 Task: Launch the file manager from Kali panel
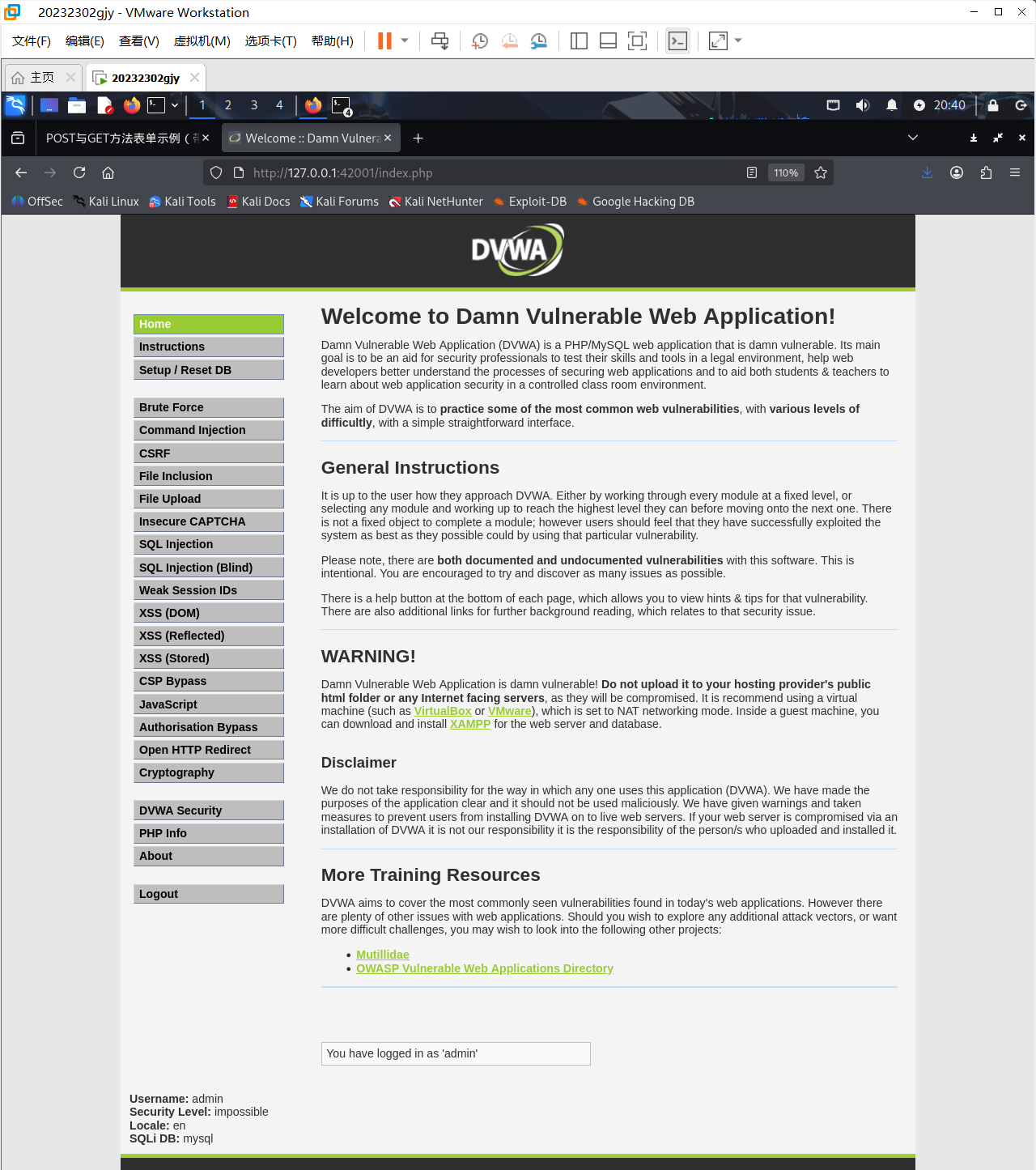[77, 105]
